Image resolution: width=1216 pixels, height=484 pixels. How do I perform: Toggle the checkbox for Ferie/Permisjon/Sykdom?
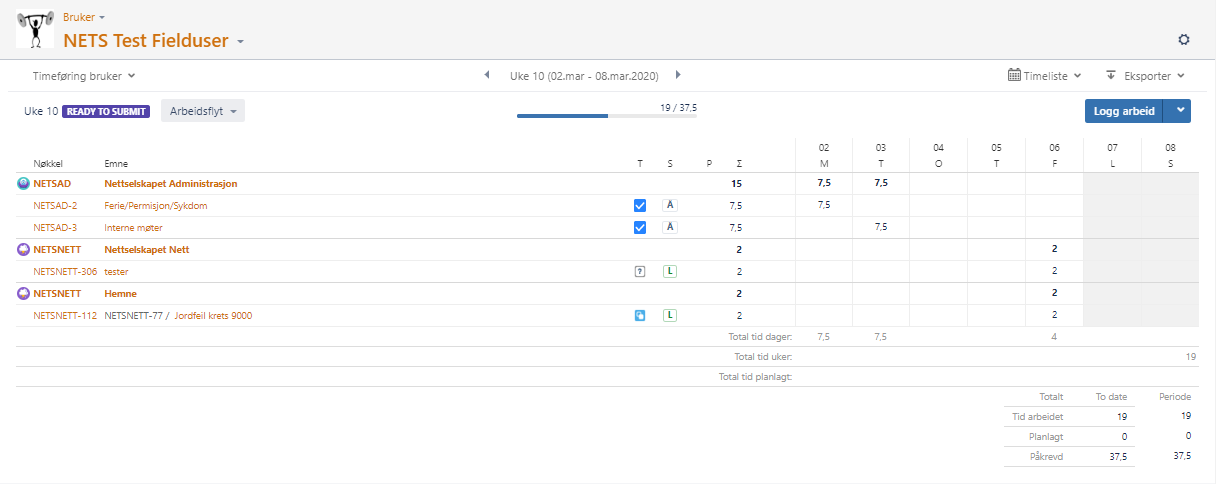(x=640, y=205)
